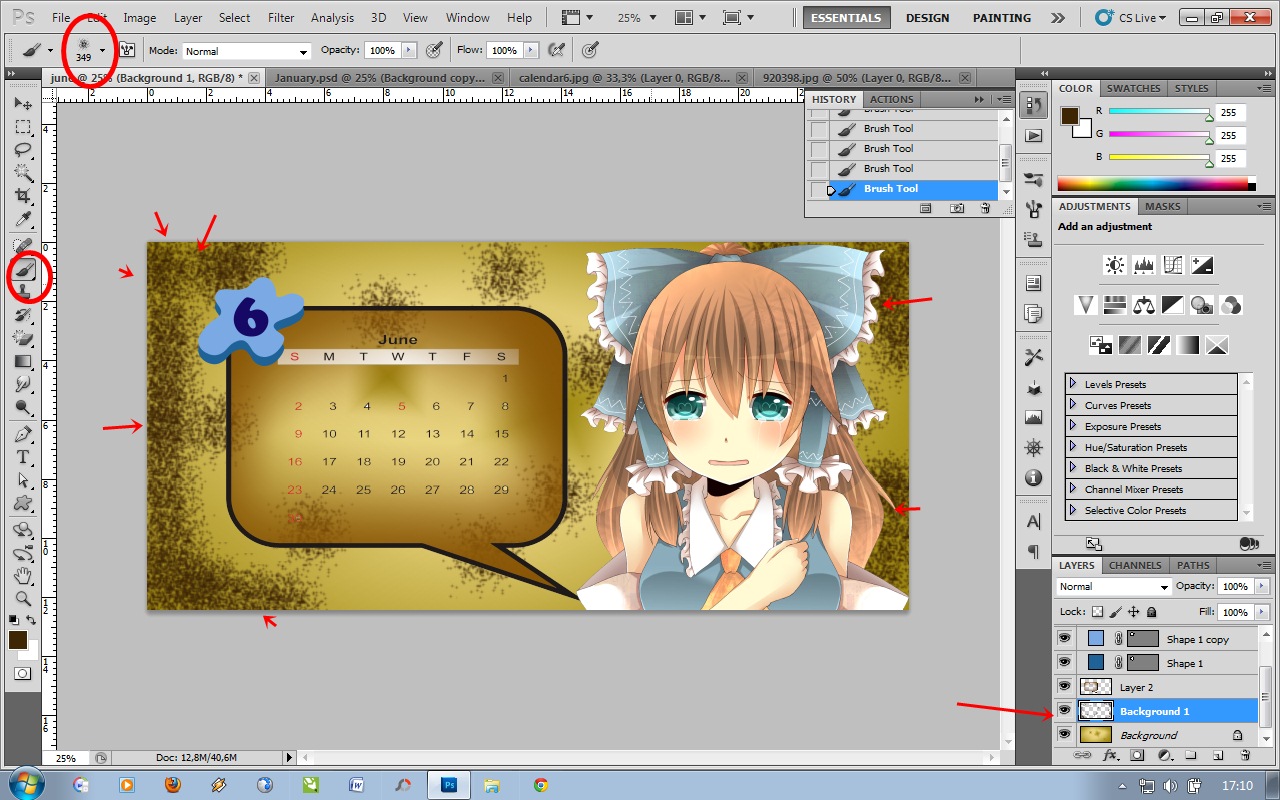Switch to the Design workspace

(927, 18)
